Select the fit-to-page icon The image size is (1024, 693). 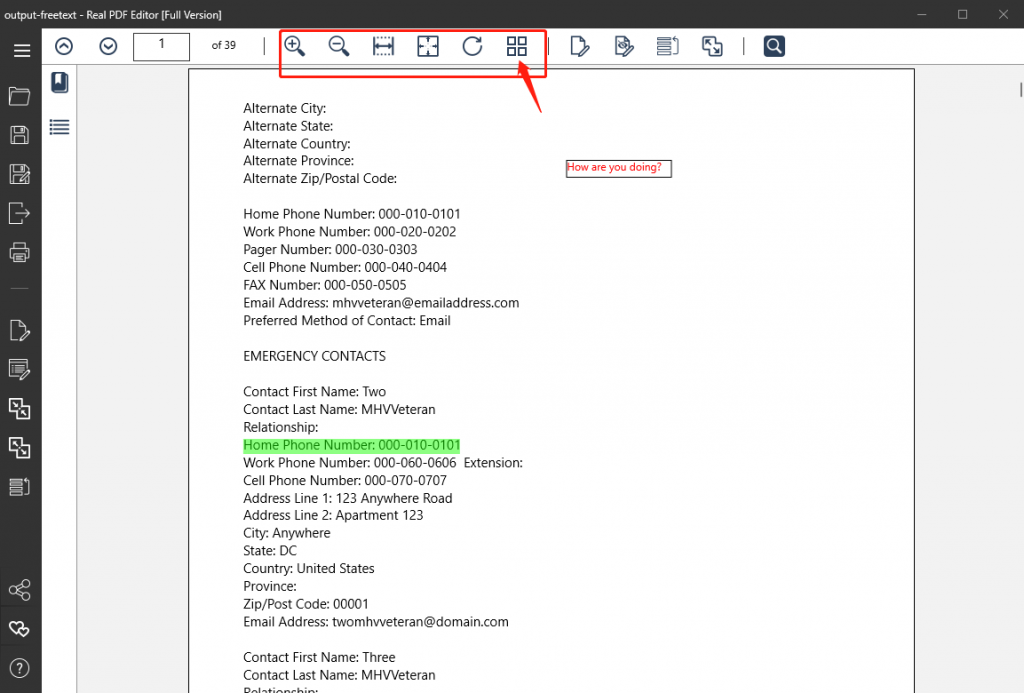coord(428,46)
